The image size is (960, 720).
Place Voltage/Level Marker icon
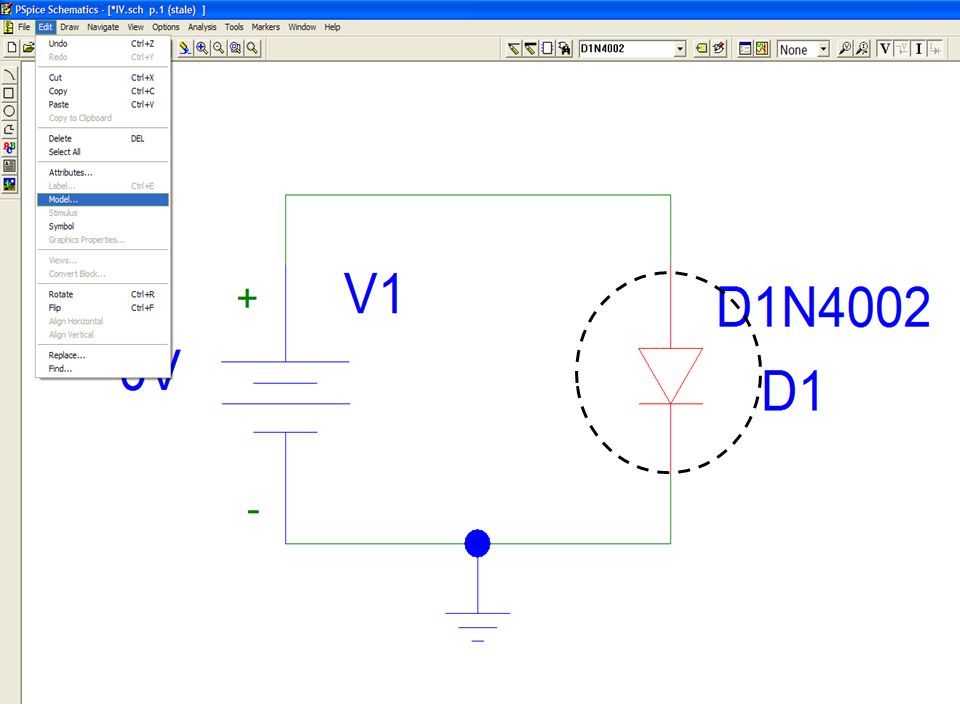pyautogui.click(x=845, y=49)
